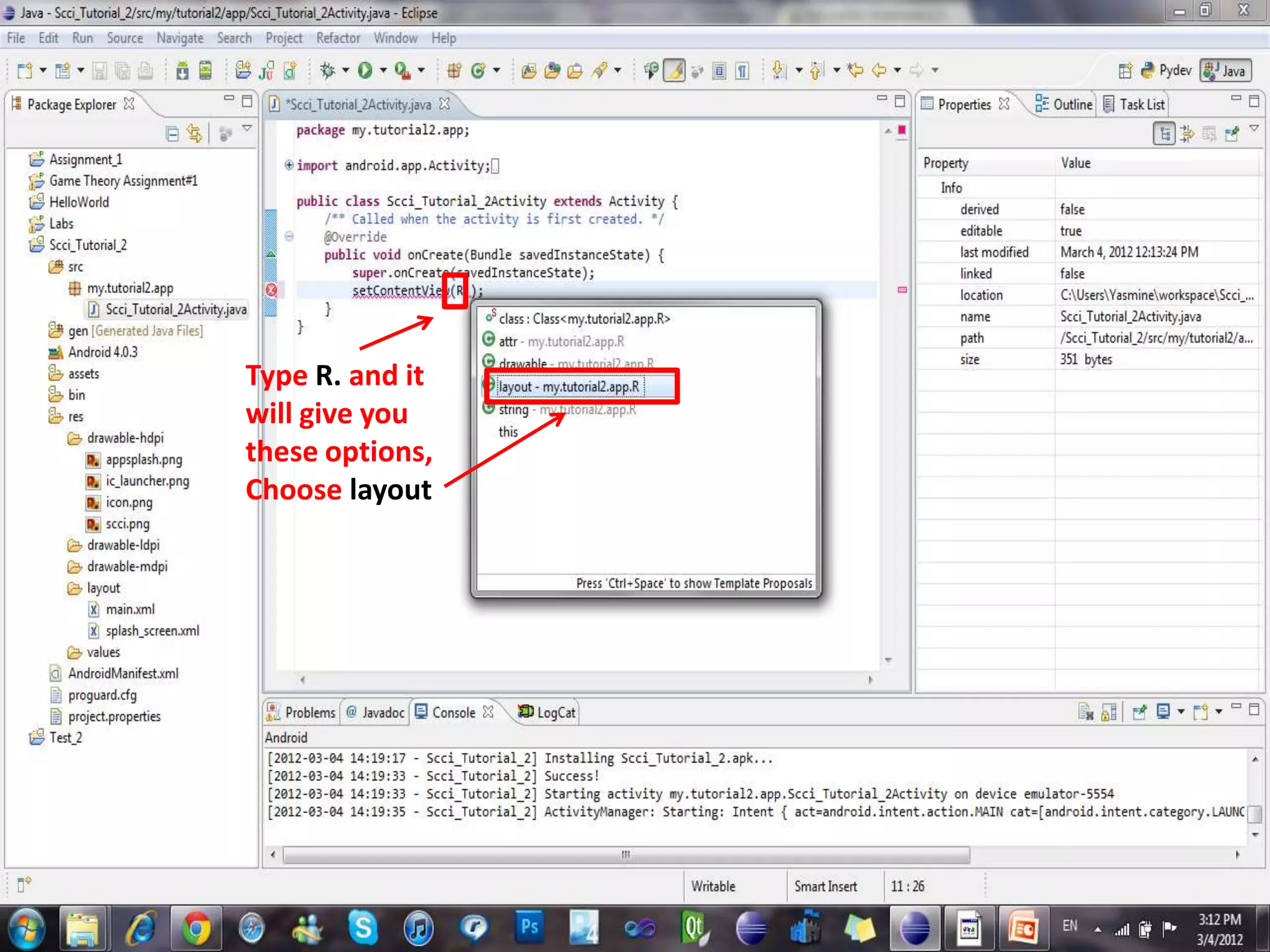Click the Next Annotation arrow icon
The image size is (1270, 952).
[779, 71]
